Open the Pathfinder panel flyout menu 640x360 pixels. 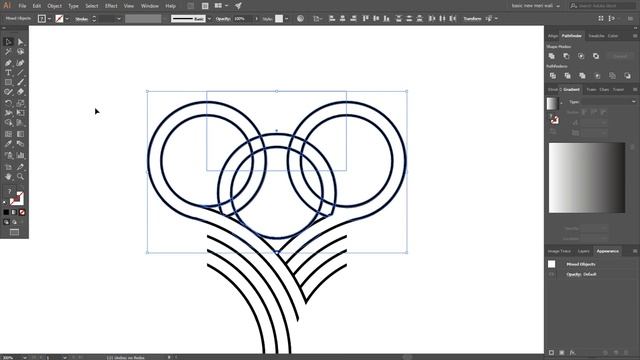pyautogui.click(x=635, y=36)
